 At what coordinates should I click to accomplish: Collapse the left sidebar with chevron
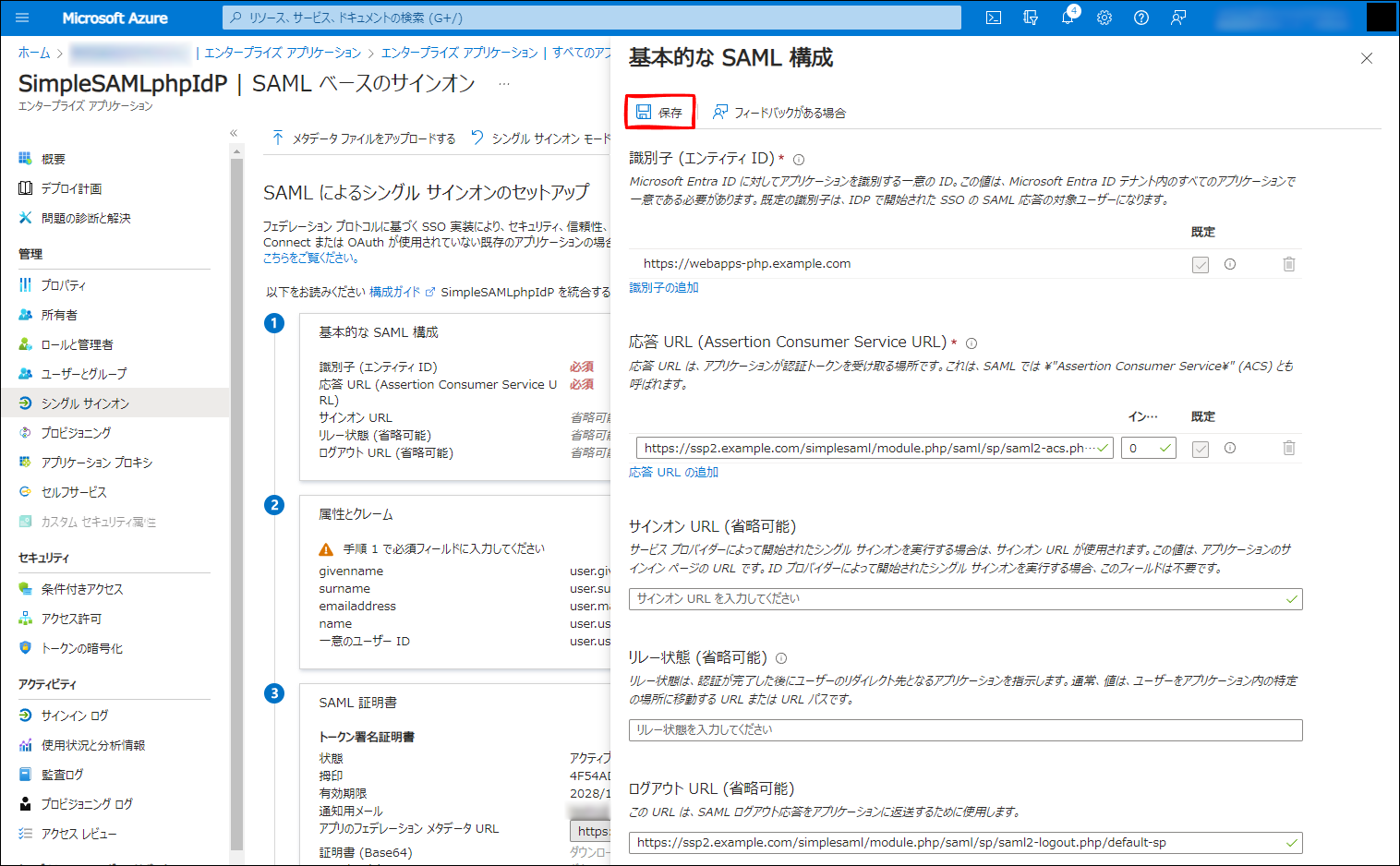click(x=234, y=133)
